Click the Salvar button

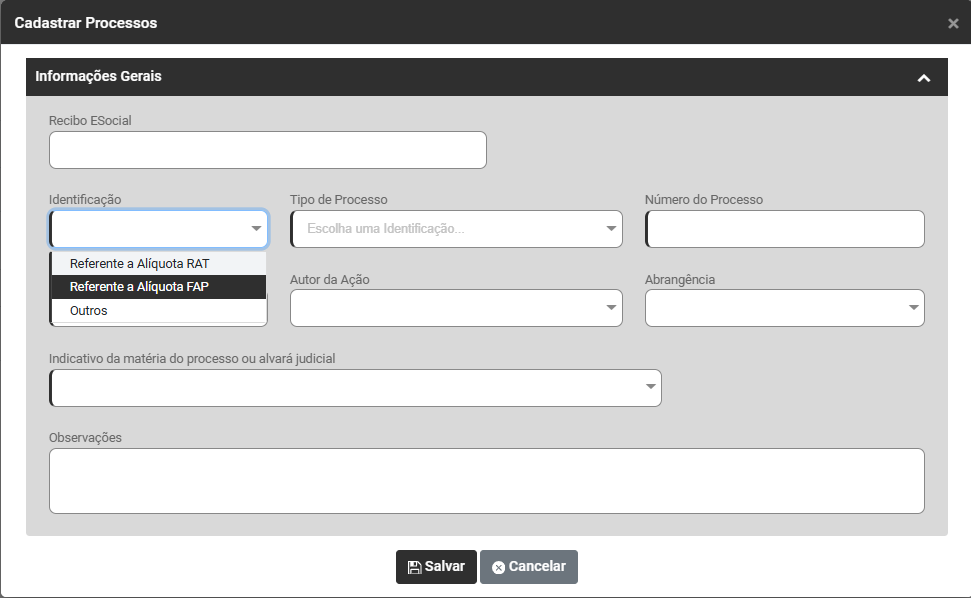[x=436, y=567]
